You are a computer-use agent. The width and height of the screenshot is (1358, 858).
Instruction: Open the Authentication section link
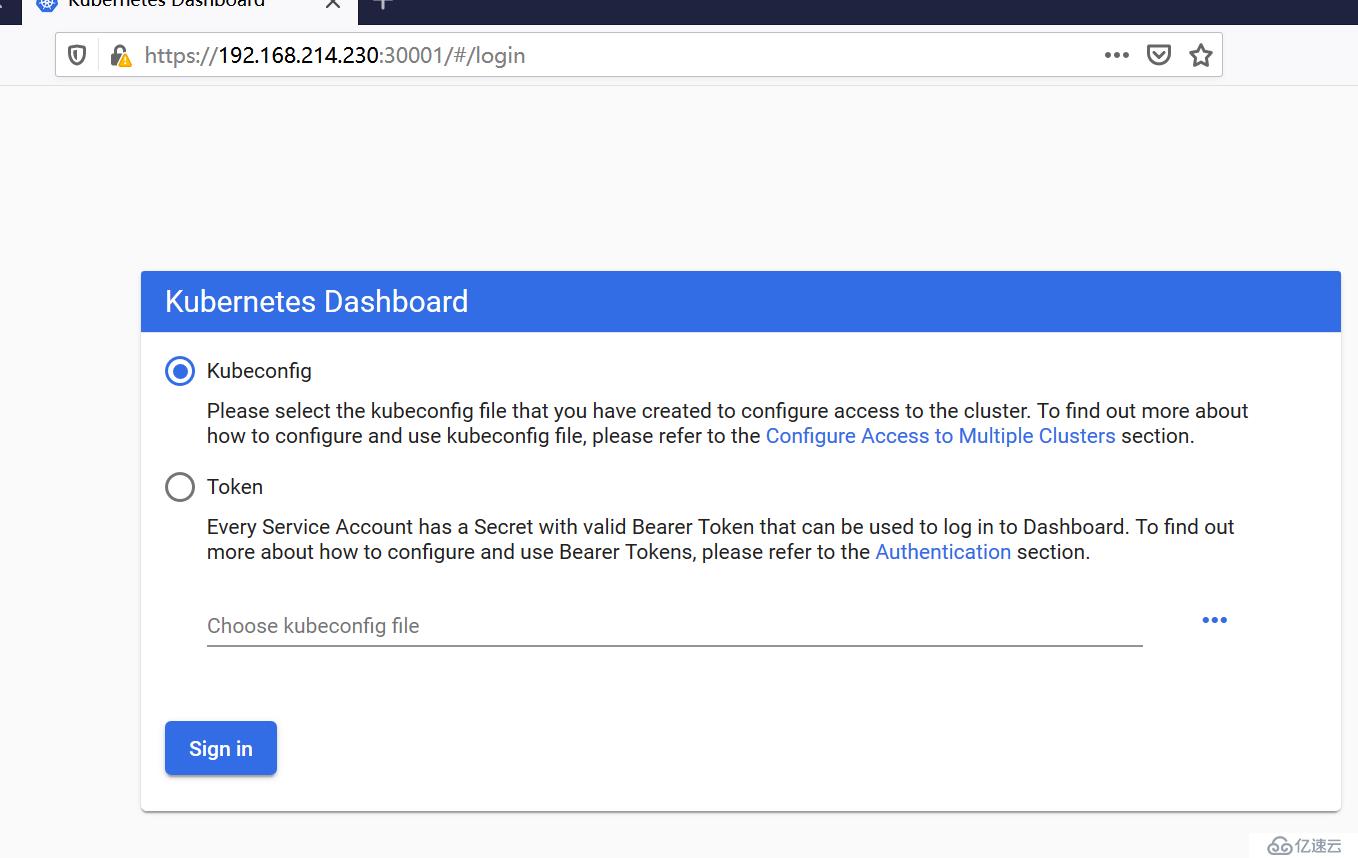coord(943,552)
